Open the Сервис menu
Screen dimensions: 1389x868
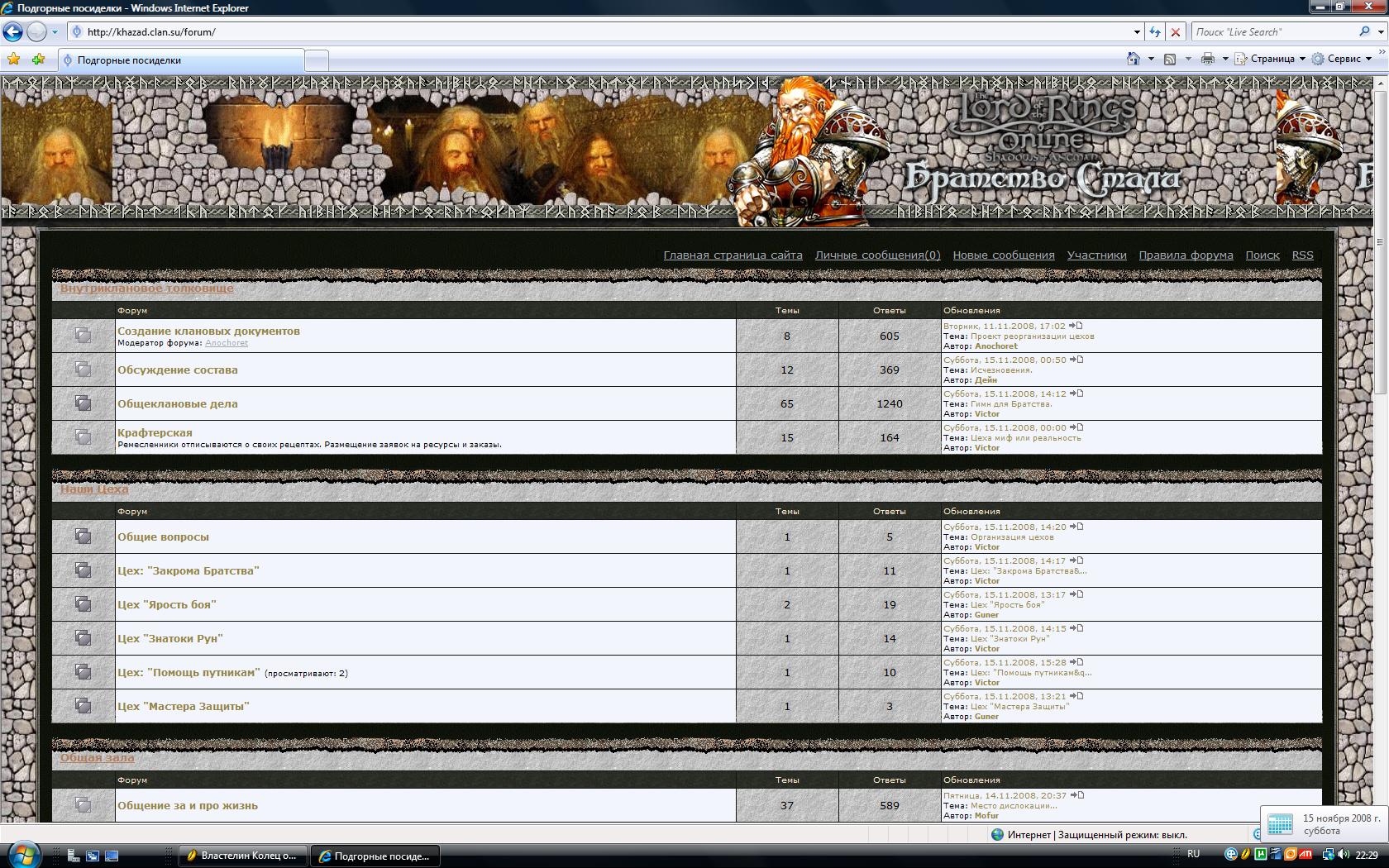coord(1342,59)
